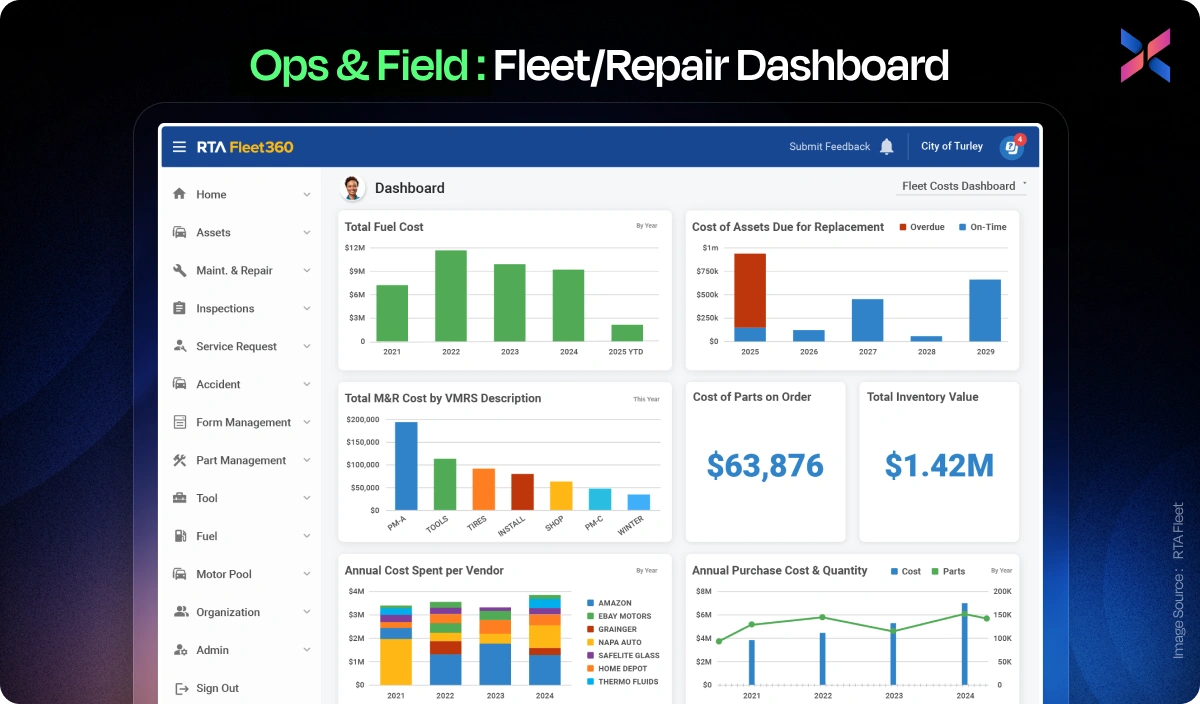
Task: Open the Organization menu item
Action: click(x=241, y=612)
